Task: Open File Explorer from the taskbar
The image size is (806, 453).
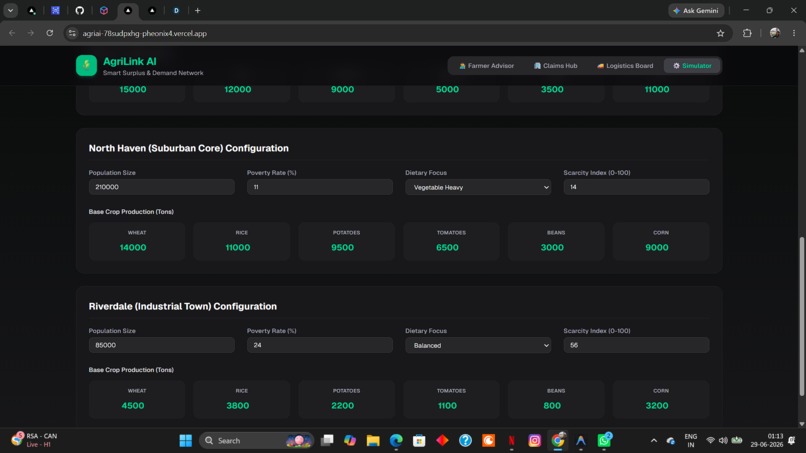Action: click(373, 441)
